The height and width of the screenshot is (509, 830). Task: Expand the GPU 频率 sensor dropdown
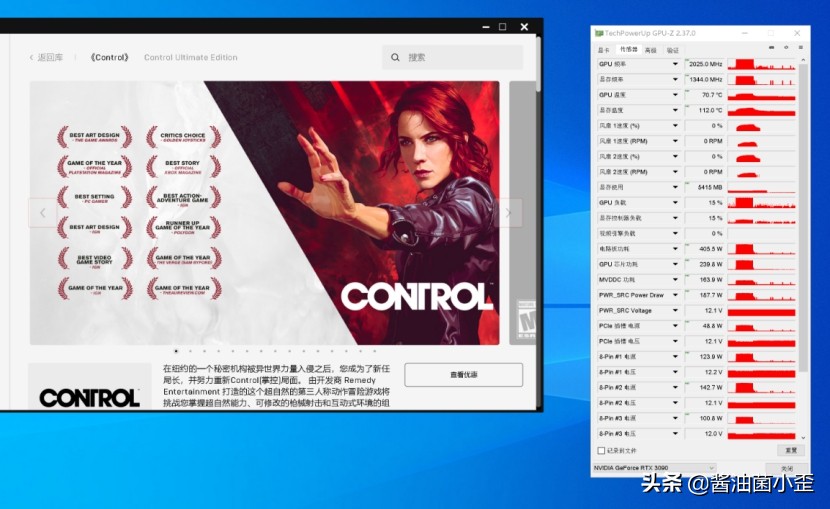pos(675,64)
